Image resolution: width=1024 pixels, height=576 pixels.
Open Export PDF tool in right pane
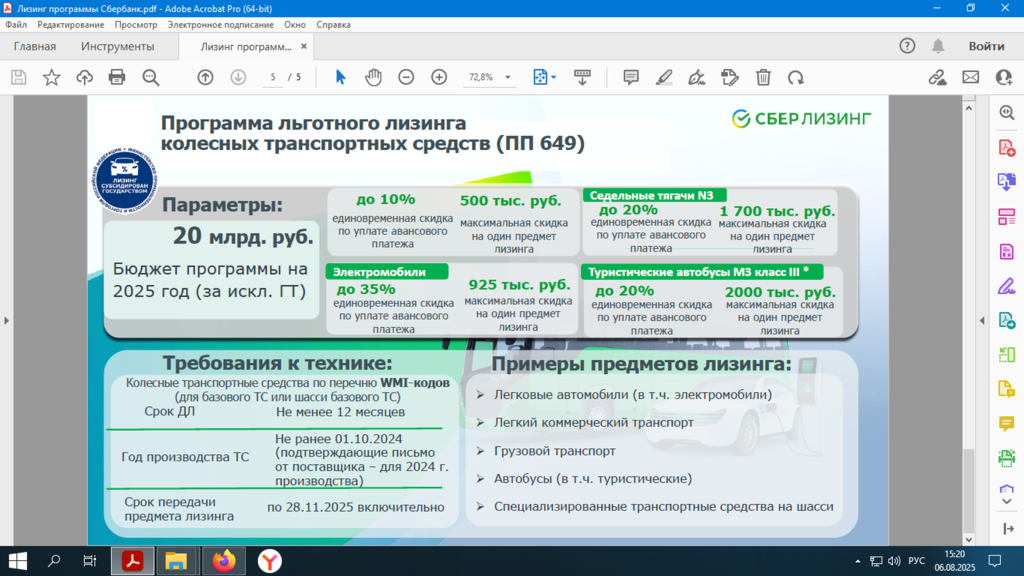pos(1006,182)
